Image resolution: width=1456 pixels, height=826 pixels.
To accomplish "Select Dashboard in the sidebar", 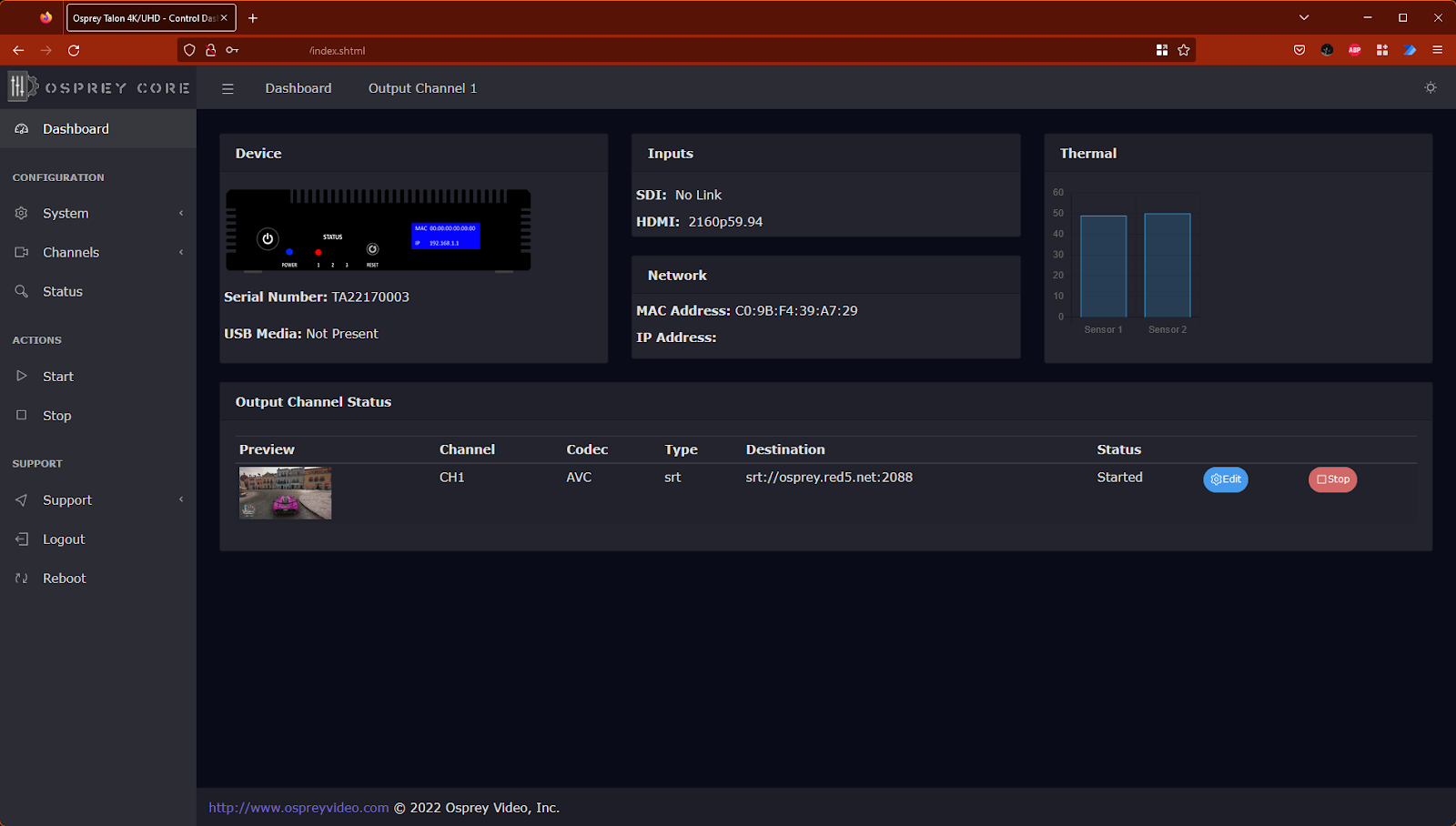I will pyautogui.click(x=98, y=129).
